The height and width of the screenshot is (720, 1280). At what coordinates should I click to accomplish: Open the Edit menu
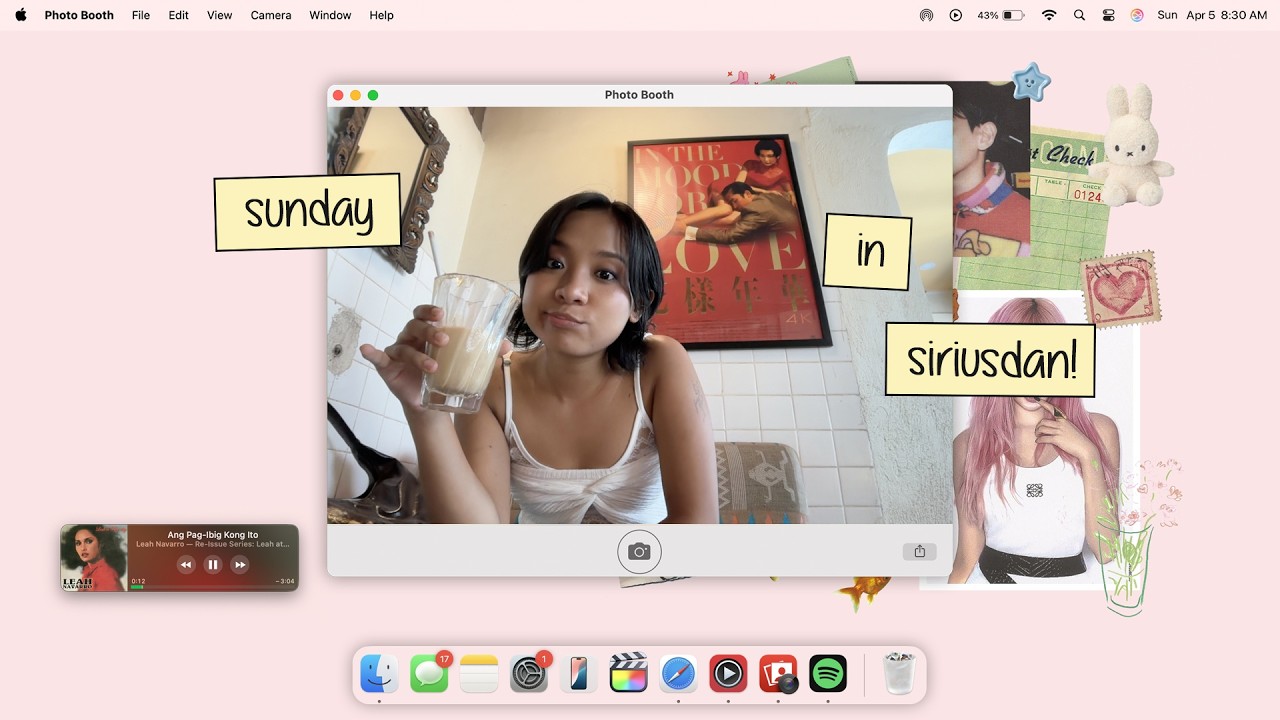point(179,15)
